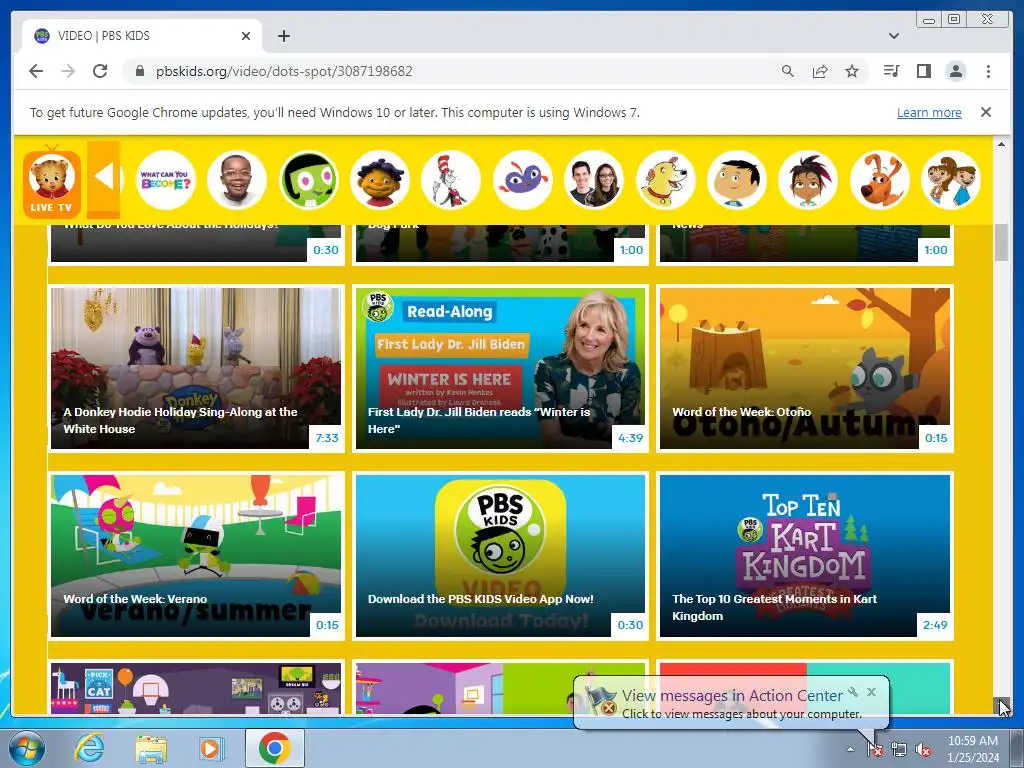Play Download the PBS KIDS Video App video
The width and height of the screenshot is (1024, 768).
[500, 556]
